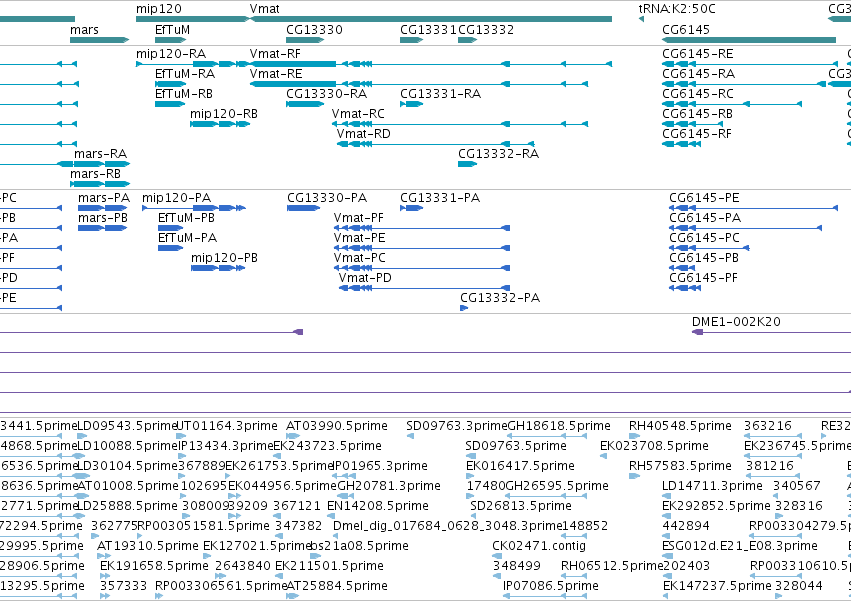Open transcript CG6145-RB
This screenshot has height=601, width=851.
[x=697, y=114]
